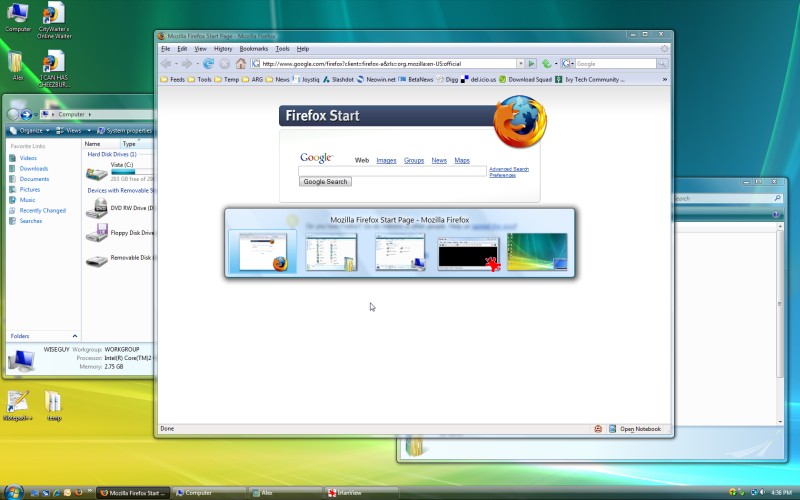
Task: Switch to Computer taskbar button
Action: tap(209, 493)
